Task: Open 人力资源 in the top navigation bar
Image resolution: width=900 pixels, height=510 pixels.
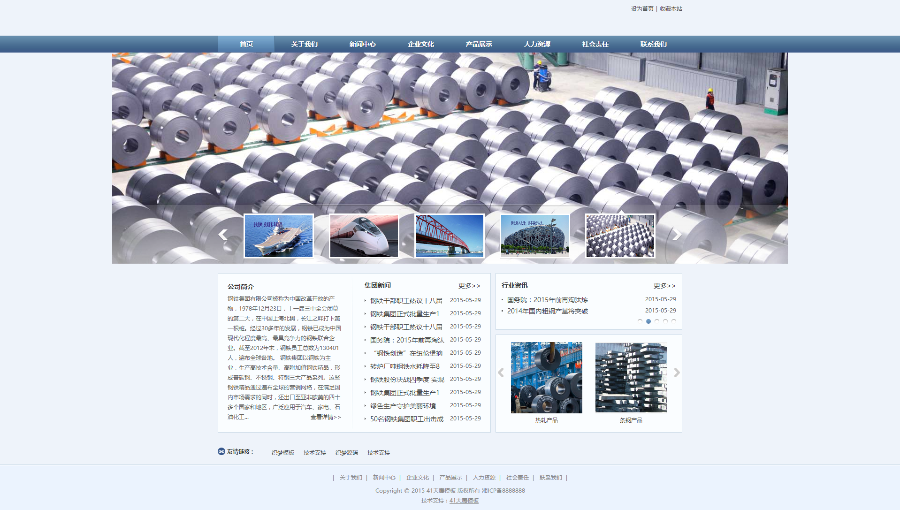Action: tap(537, 44)
